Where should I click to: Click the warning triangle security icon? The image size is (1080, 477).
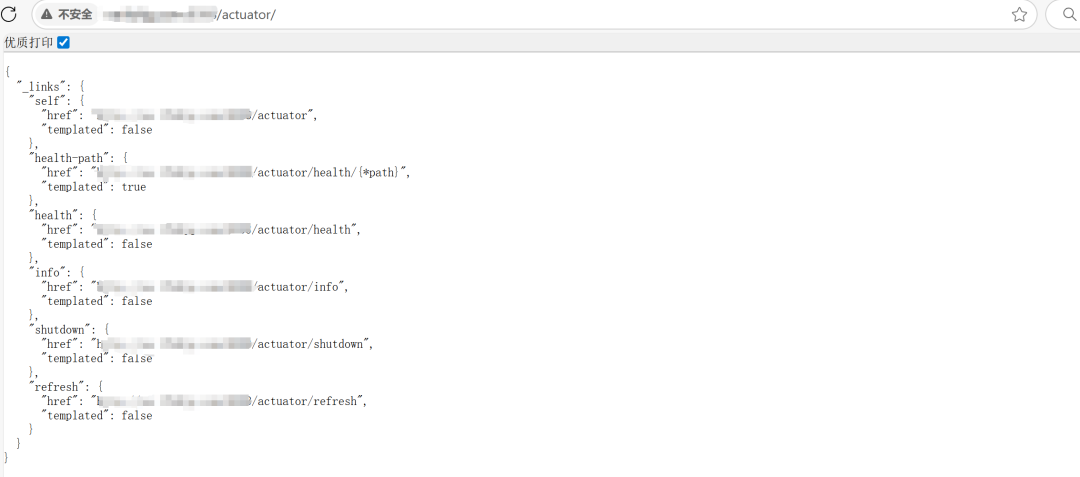tap(46, 14)
